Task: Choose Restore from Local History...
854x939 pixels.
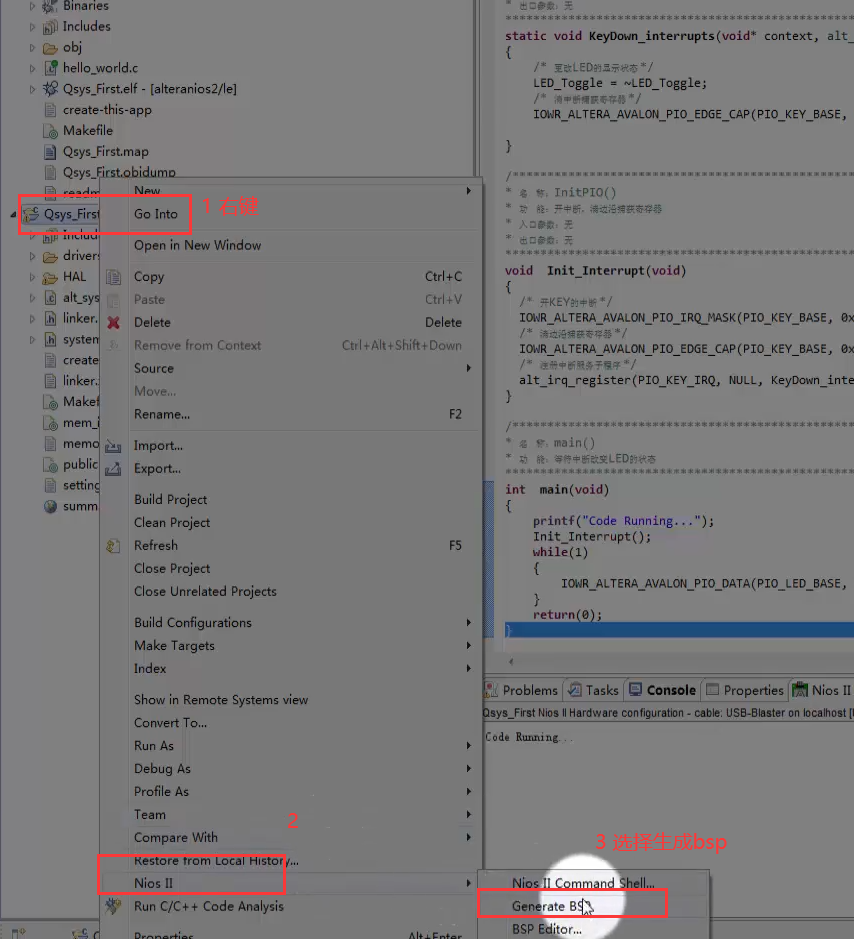Action: pos(216,861)
